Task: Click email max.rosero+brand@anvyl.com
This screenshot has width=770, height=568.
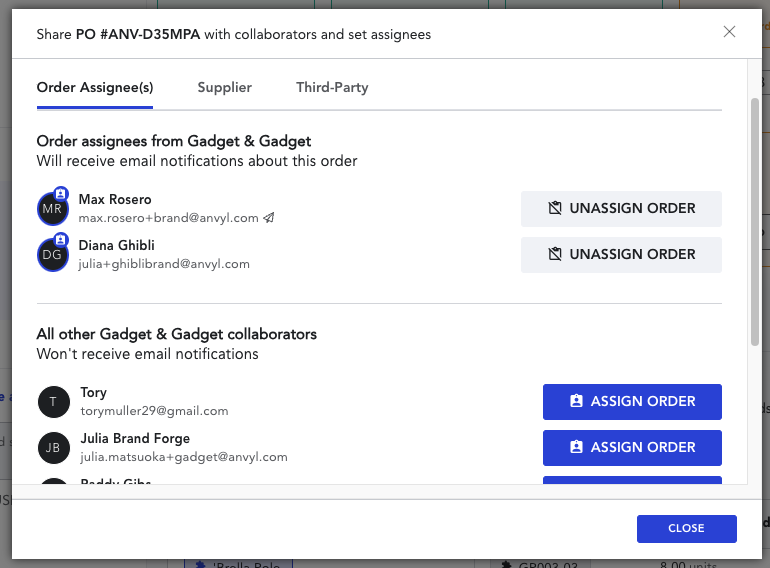Action: 168,218
